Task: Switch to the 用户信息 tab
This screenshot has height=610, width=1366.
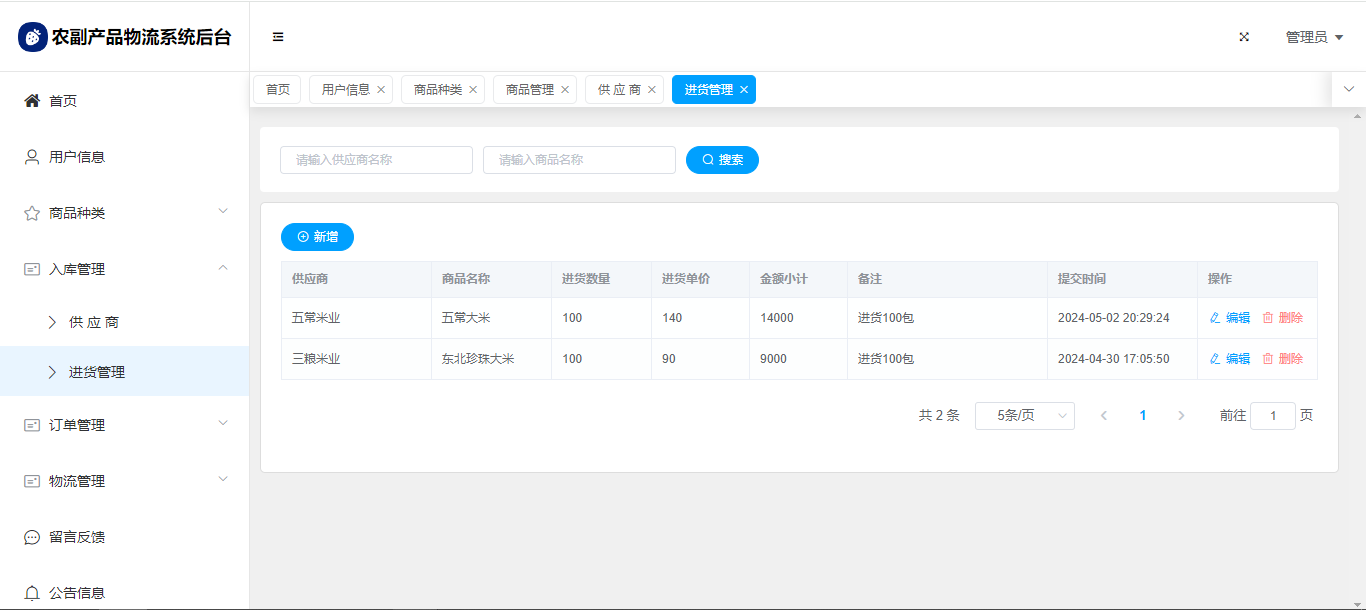Action: tap(345, 90)
